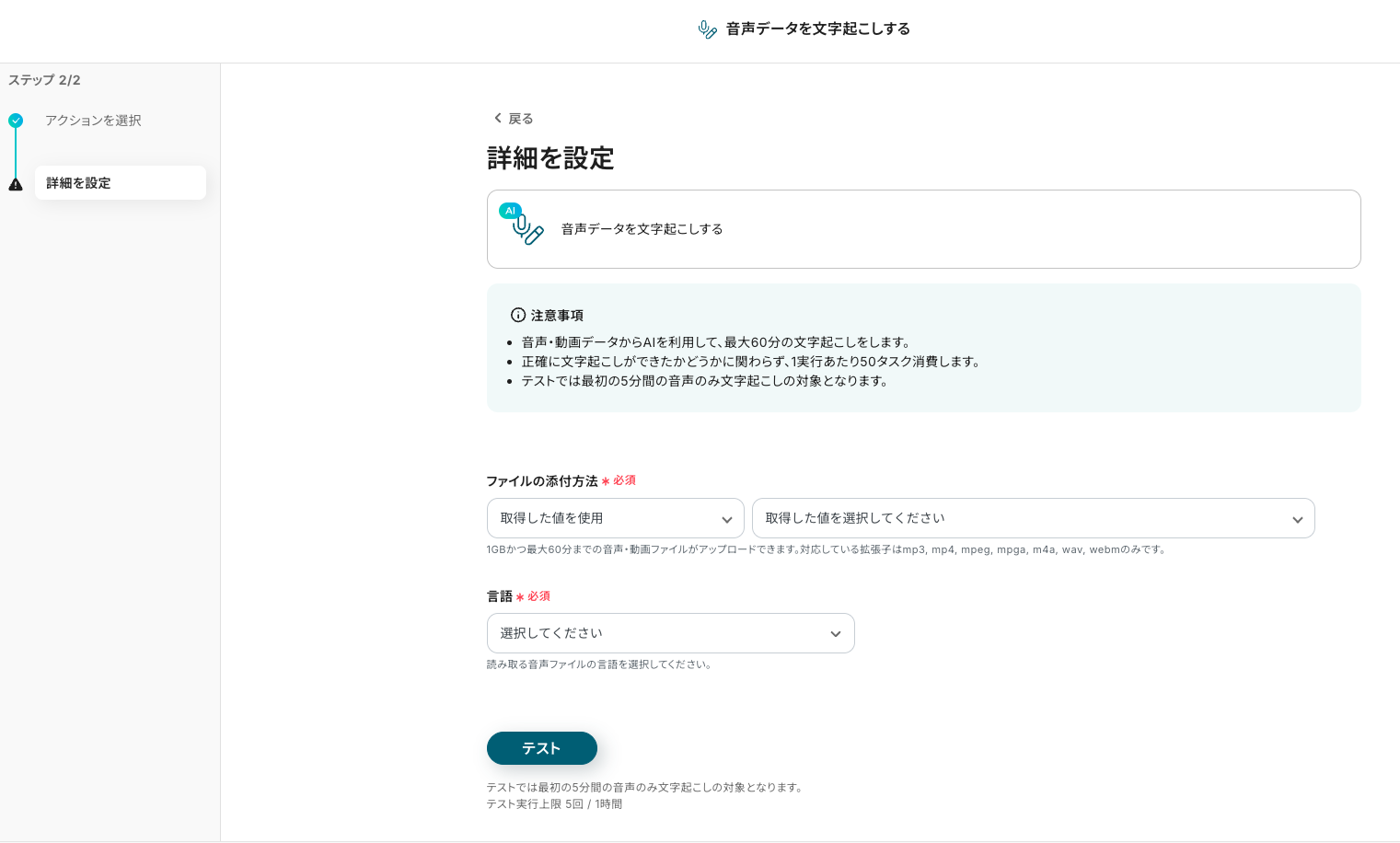This screenshot has width=1400, height=843.
Task: Open the 取得した値を使用 dropdown
Action: tap(615, 518)
